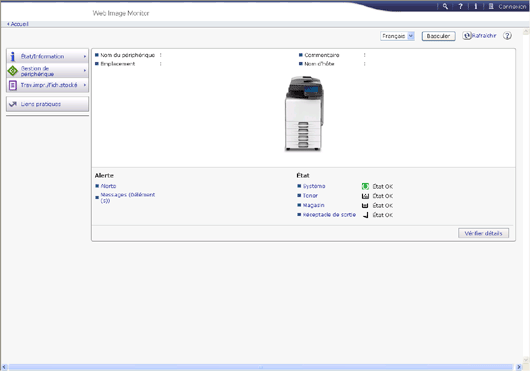Click the Emplacement label

[118, 64]
